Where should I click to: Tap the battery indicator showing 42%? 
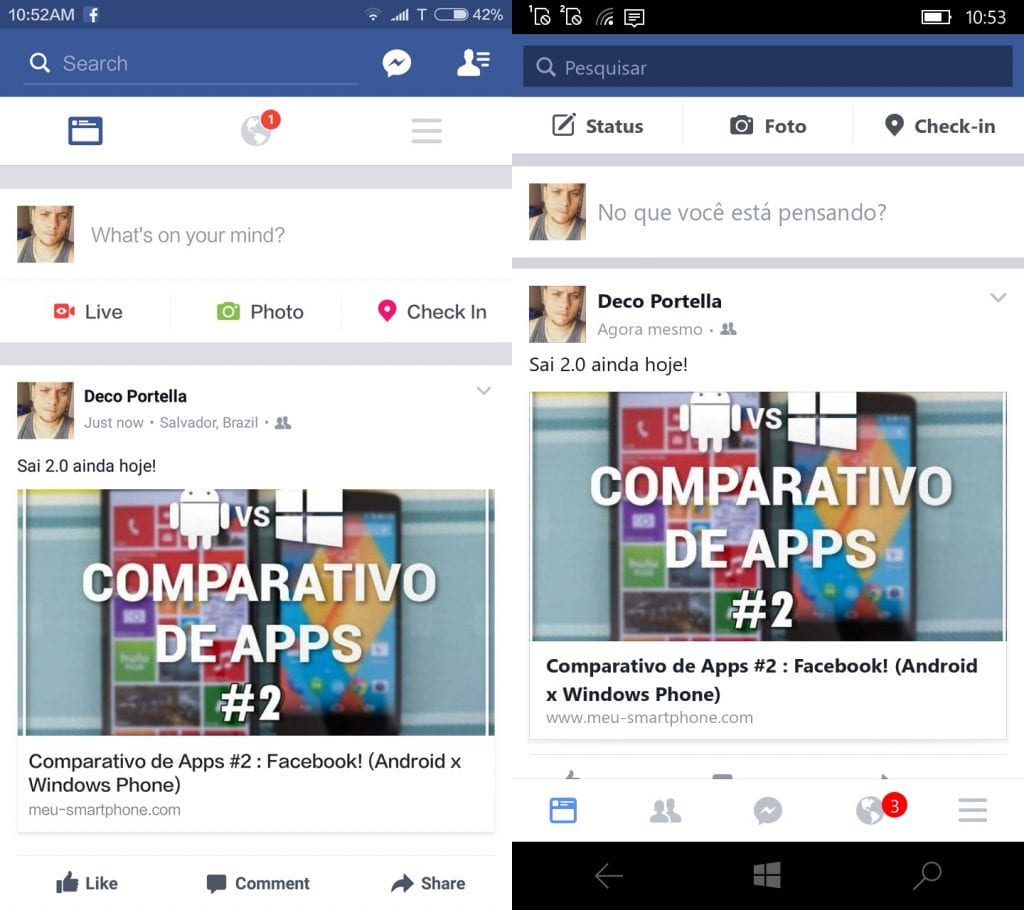pyautogui.click(x=468, y=14)
